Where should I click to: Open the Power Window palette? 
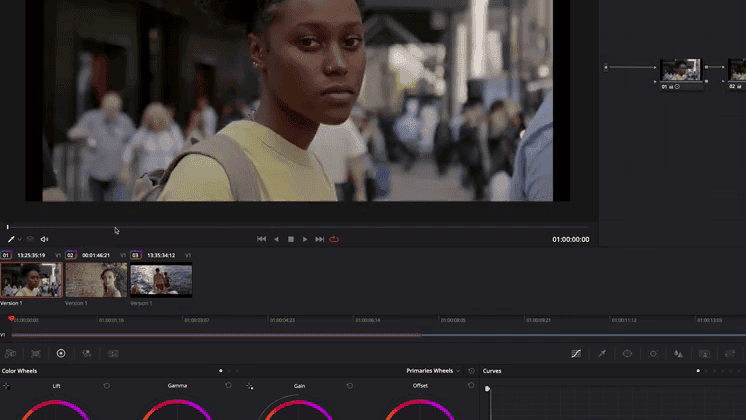tap(628, 353)
